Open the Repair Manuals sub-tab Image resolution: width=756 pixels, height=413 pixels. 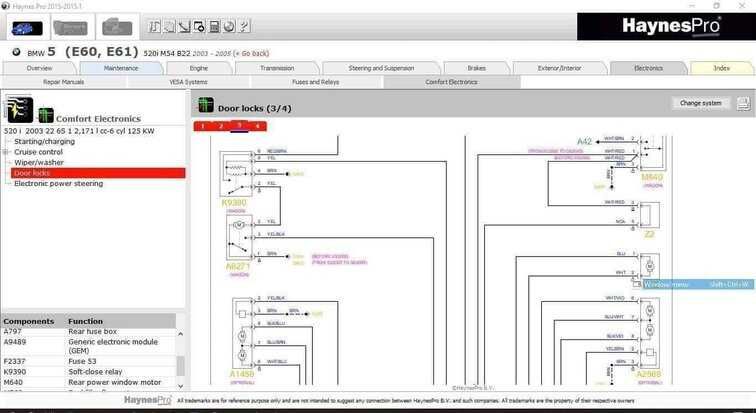pyautogui.click(x=64, y=82)
